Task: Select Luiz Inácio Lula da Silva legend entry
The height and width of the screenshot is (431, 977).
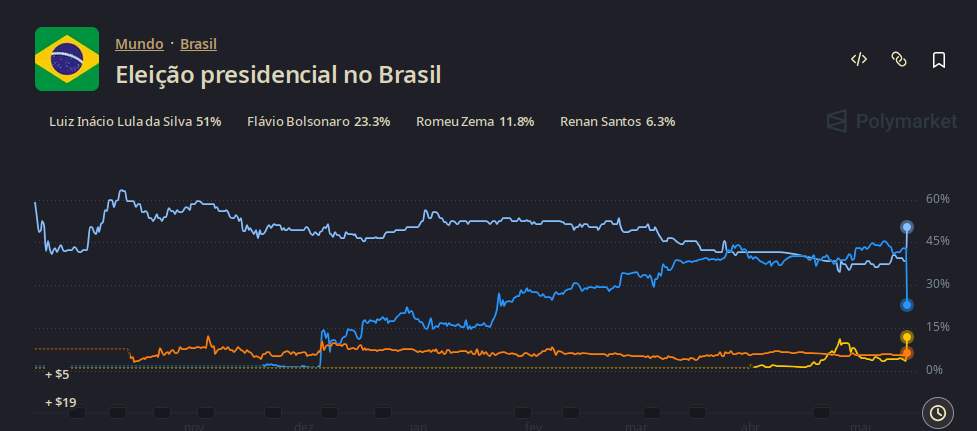Action: [x=135, y=121]
